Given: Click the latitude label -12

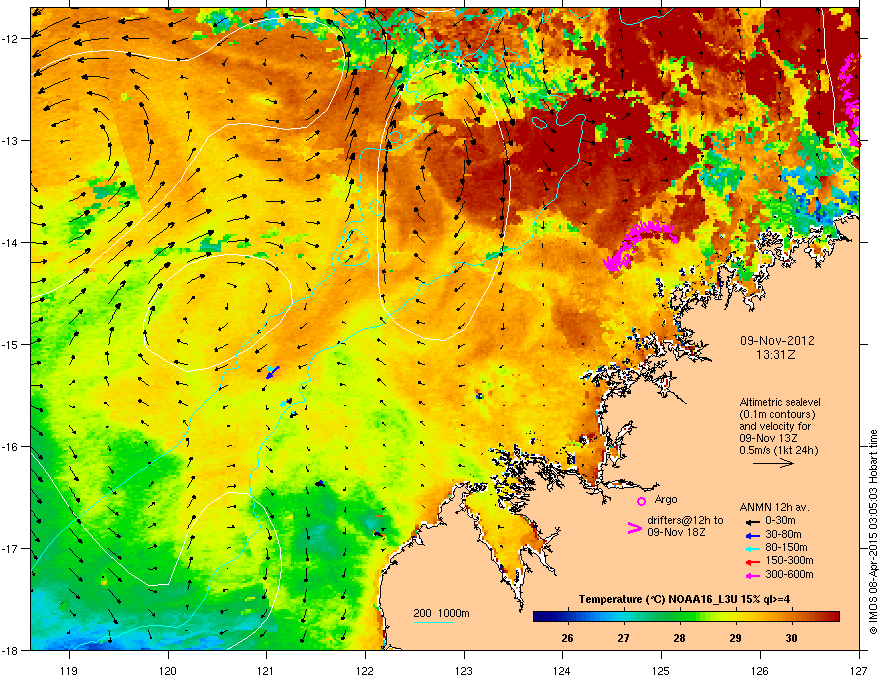Looking at the screenshot, I should pos(10,39).
